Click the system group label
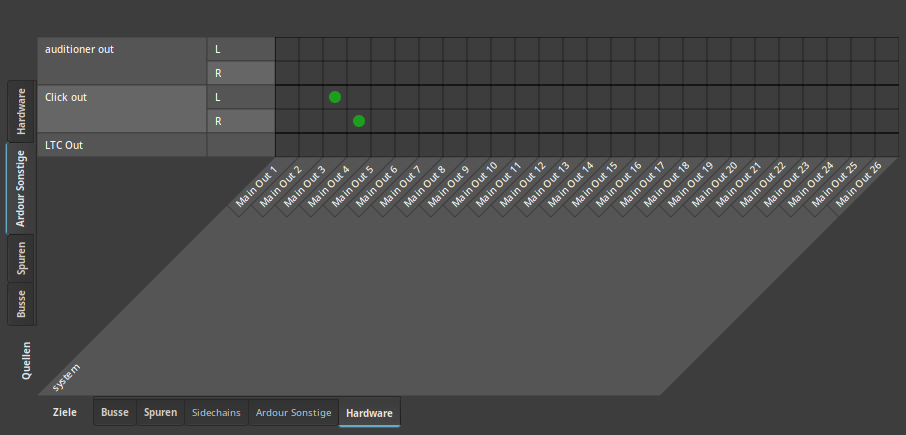This screenshot has height=435, width=906. 64,378
